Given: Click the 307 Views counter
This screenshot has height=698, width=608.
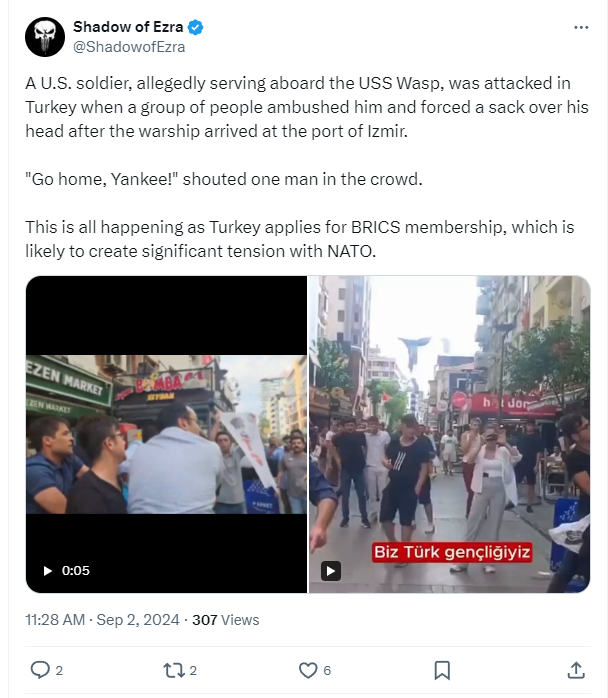Looking at the screenshot, I should (226, 620).
